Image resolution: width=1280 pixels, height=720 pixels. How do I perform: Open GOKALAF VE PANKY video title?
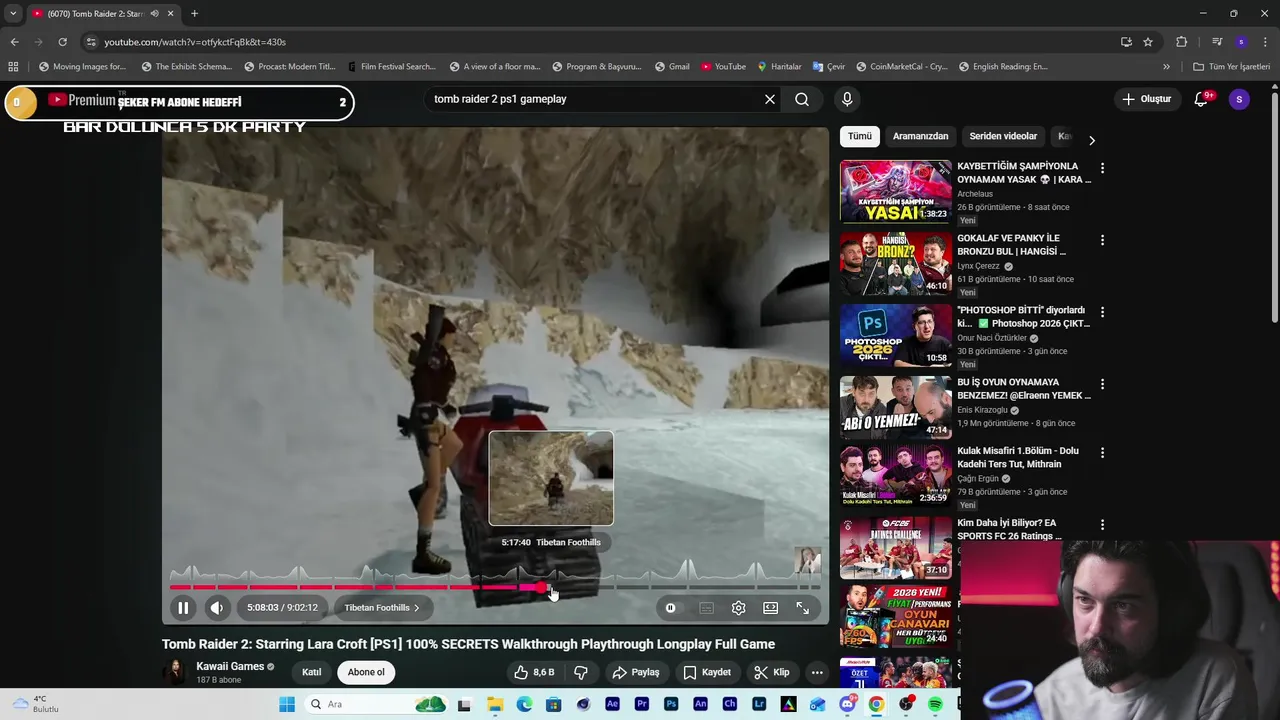click(1012, 245)
